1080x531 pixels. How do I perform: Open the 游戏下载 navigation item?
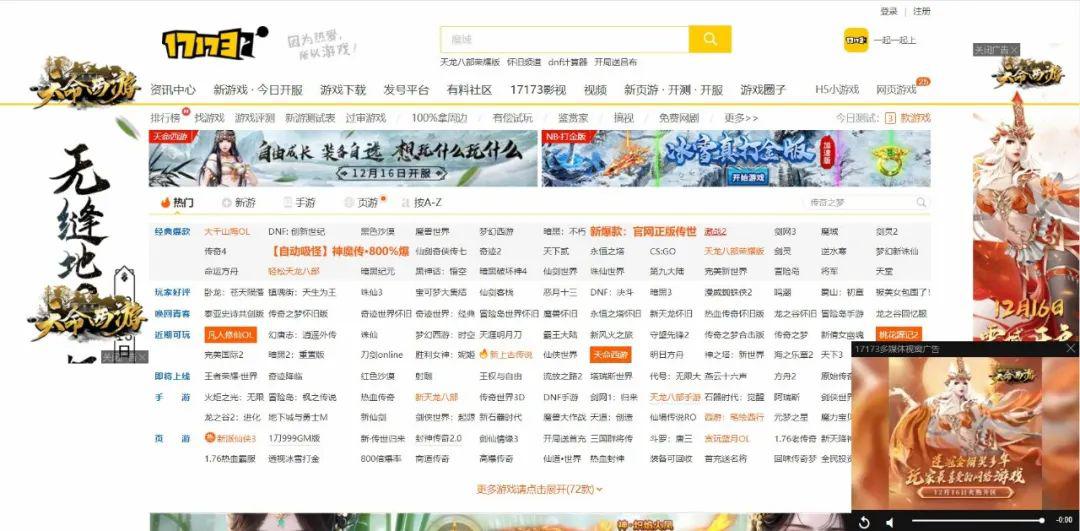[x=343, y=90]
